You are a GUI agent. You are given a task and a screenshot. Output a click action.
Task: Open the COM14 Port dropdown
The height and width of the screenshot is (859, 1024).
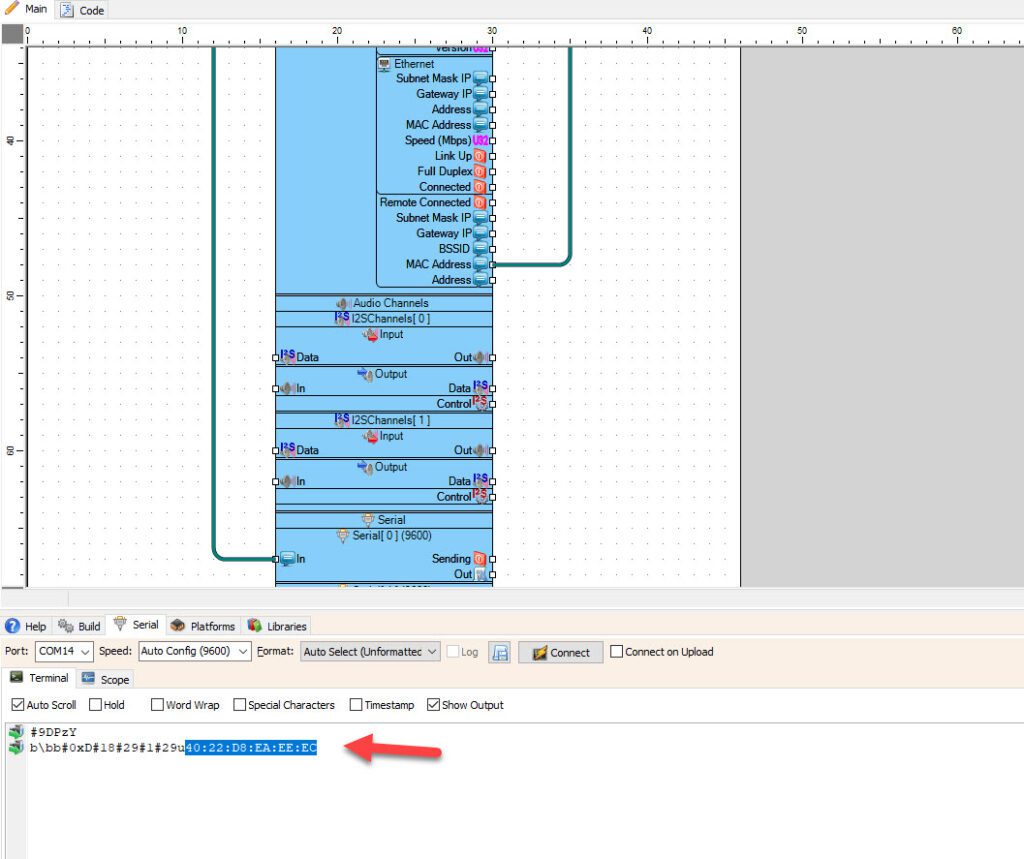point(64,652)
